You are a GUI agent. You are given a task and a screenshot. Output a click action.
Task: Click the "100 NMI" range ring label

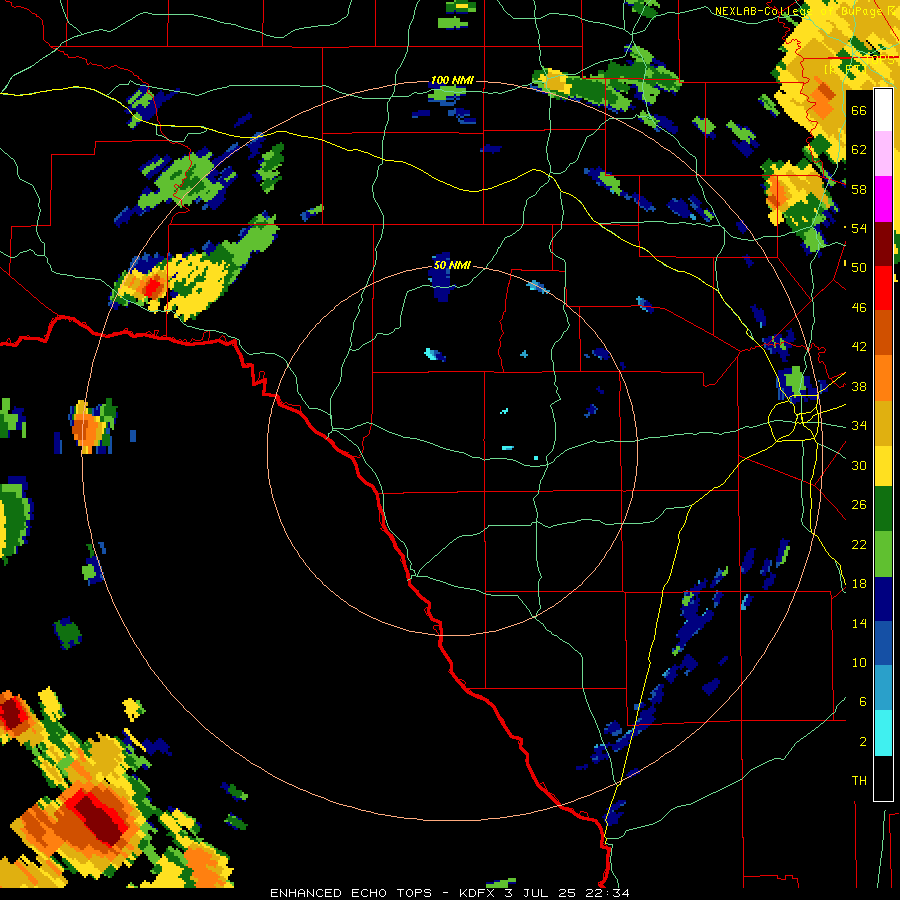pos(452,80)
